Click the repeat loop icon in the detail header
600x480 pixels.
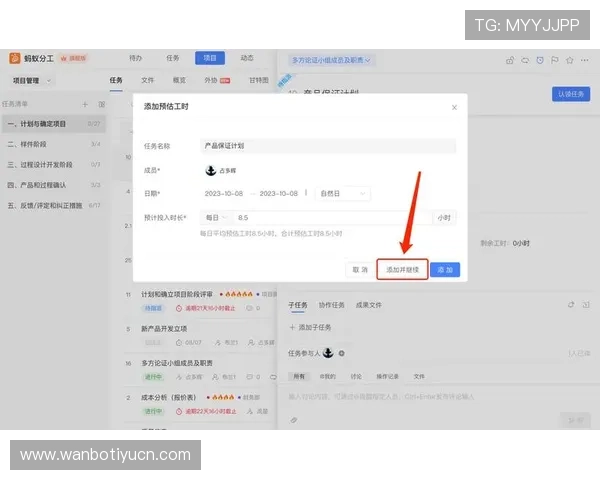(x=525, y=60)
